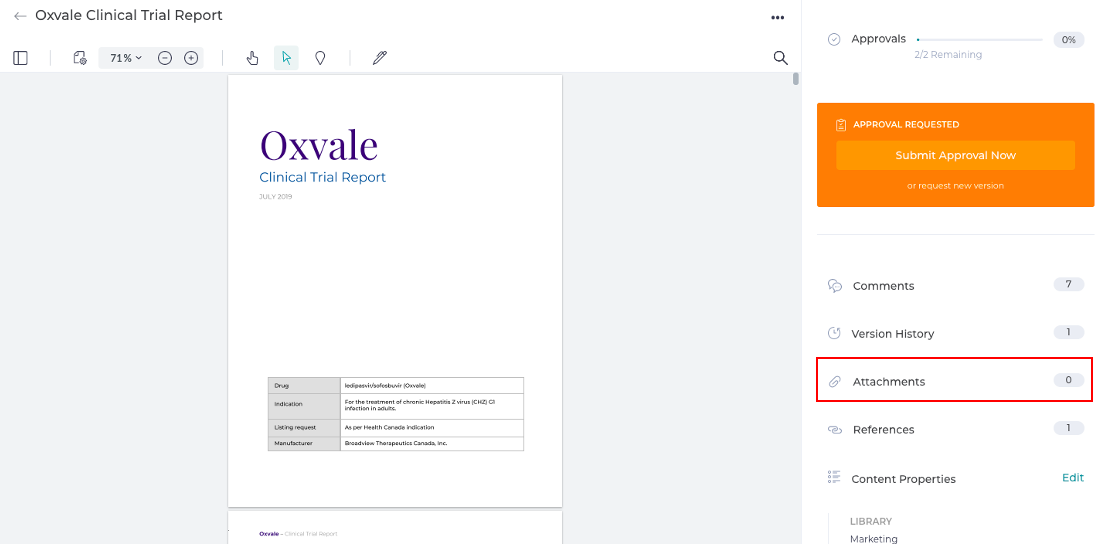Click the Manufacturer table cell
This screenshot has width=1103, height=545.
[x=304, y=444]
